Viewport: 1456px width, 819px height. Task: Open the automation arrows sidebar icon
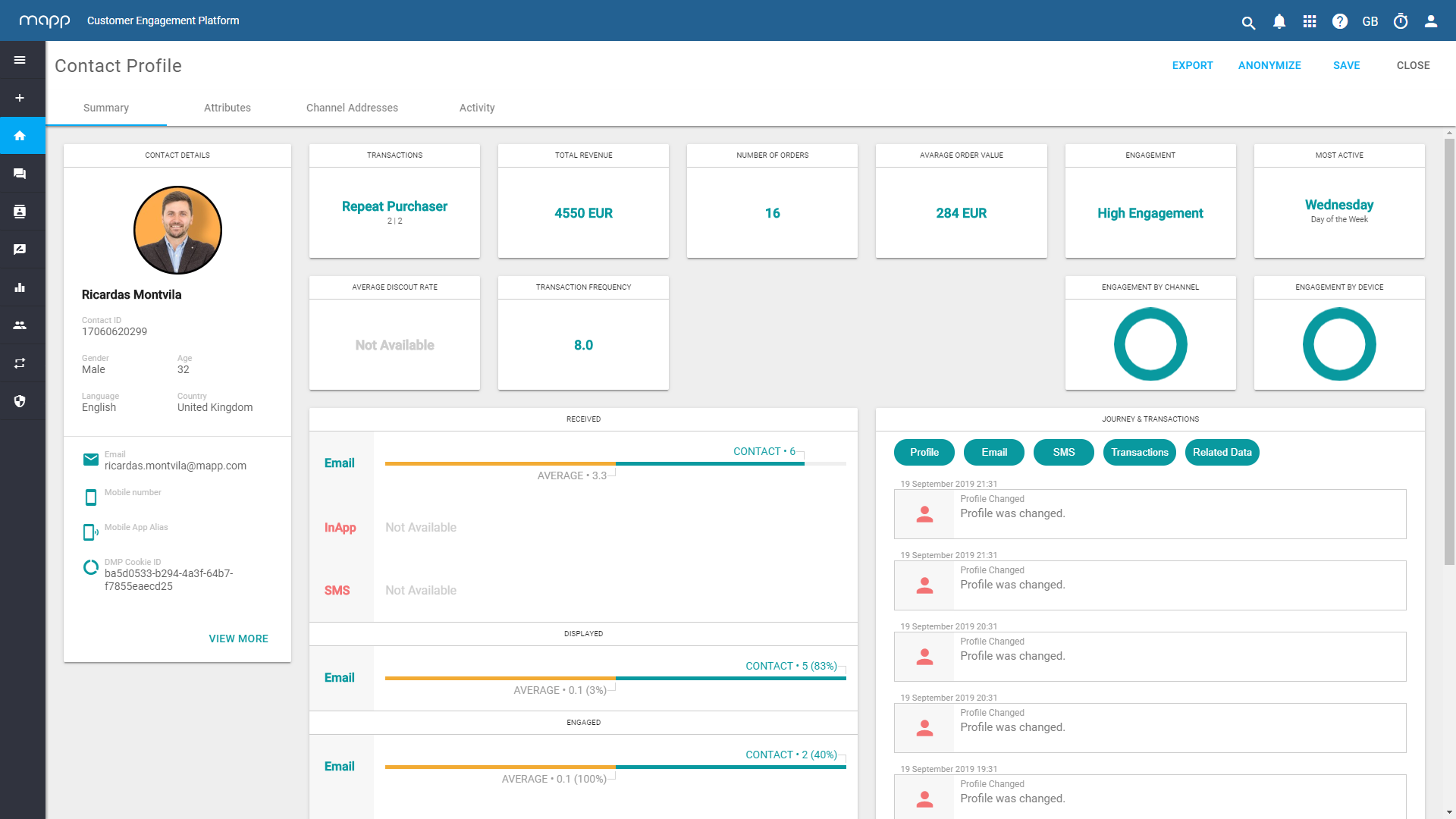tap(20, 363)
